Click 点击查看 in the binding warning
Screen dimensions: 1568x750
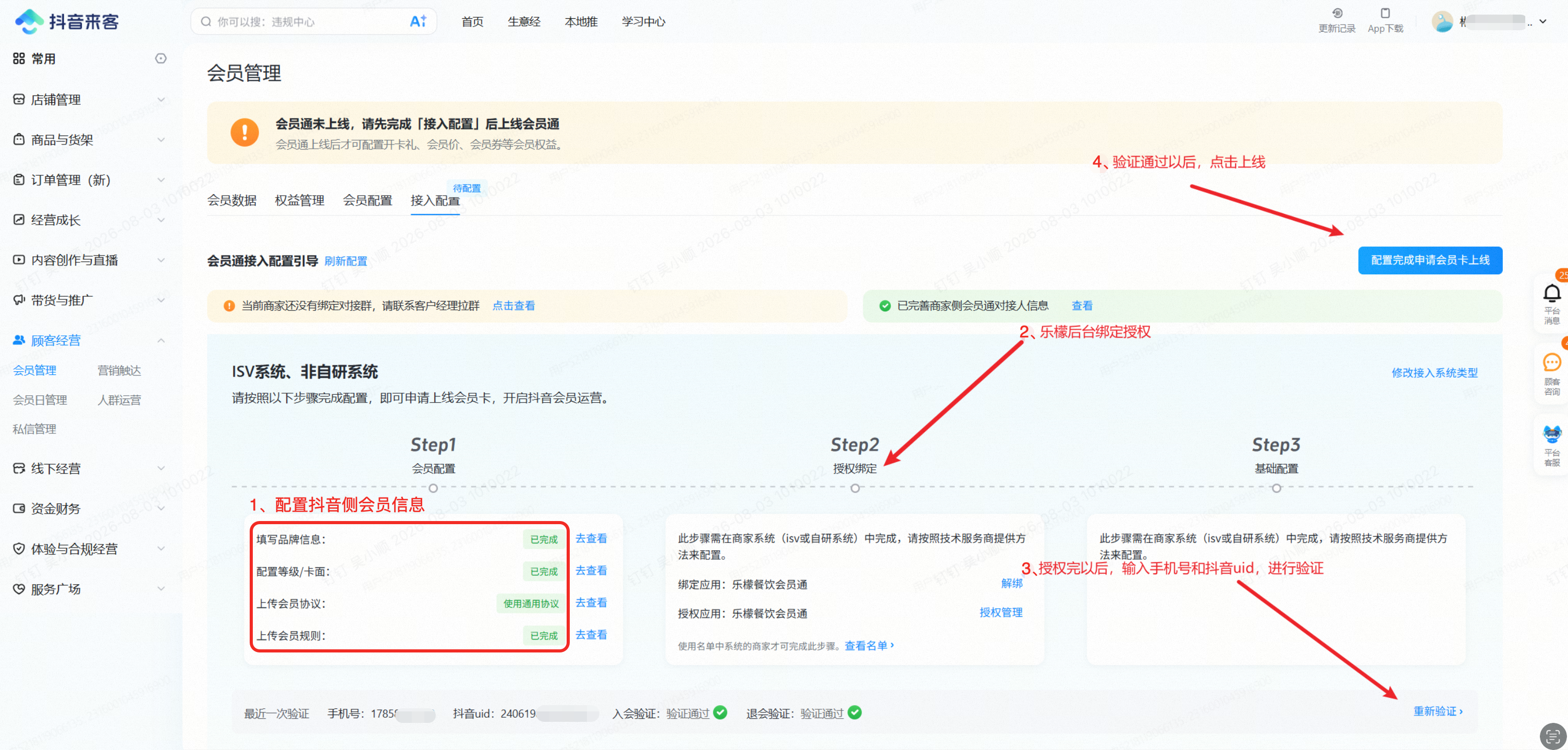(514, 306)
